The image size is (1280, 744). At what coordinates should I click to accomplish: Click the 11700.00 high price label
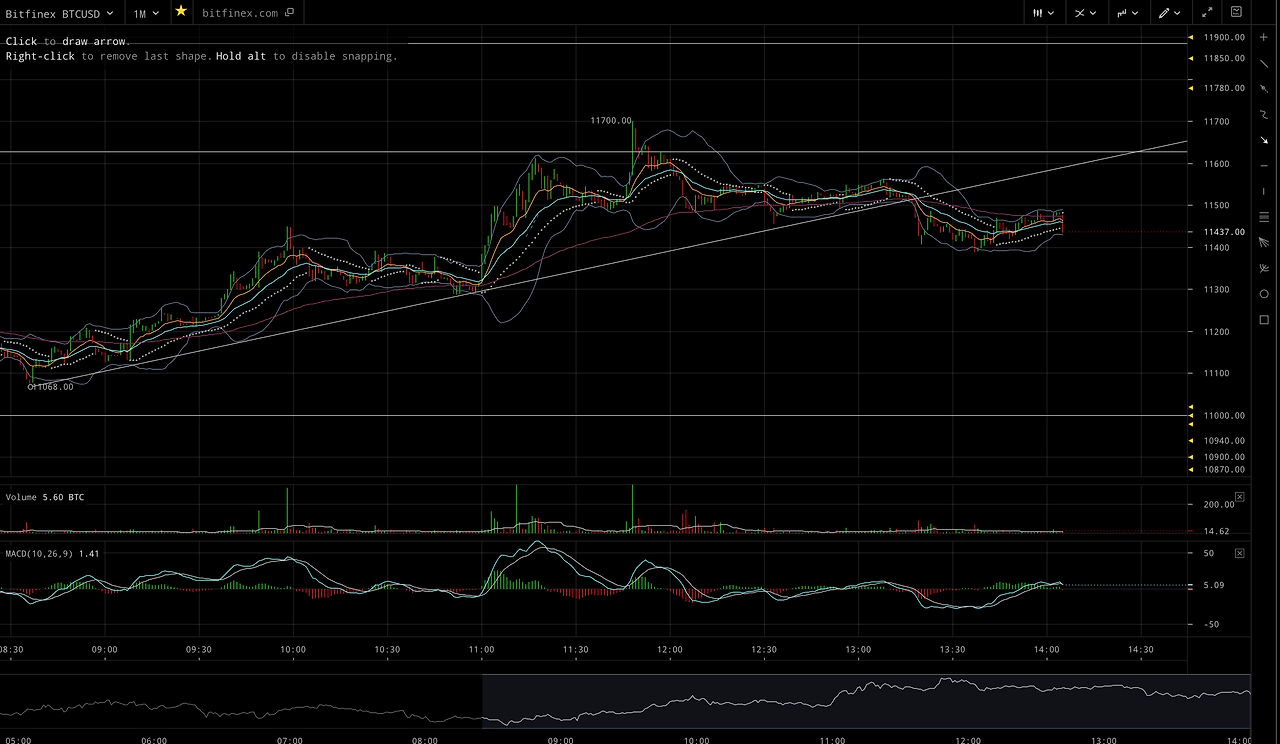click(x=611, y=121)
